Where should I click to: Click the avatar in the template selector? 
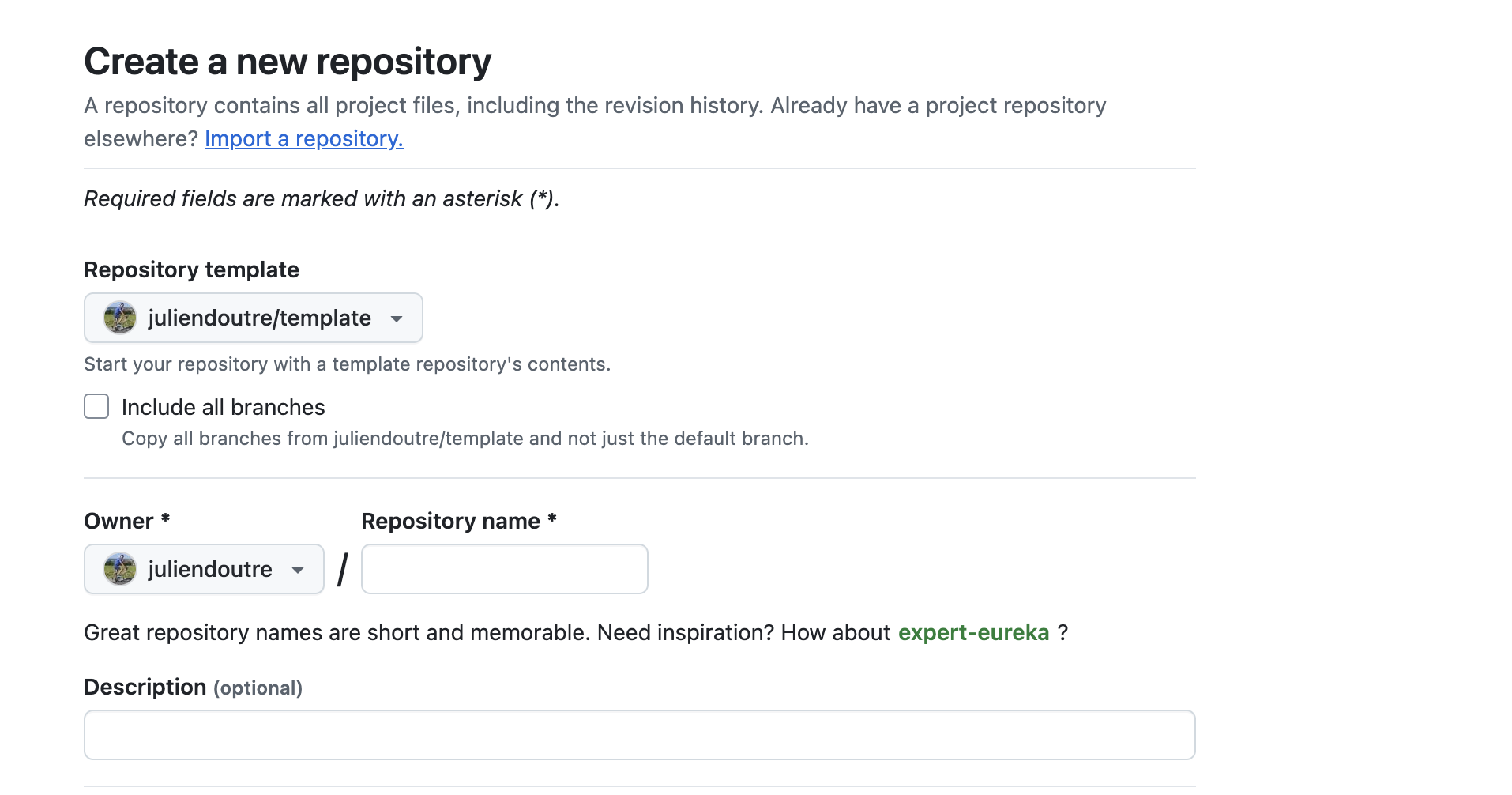(120, 318)
